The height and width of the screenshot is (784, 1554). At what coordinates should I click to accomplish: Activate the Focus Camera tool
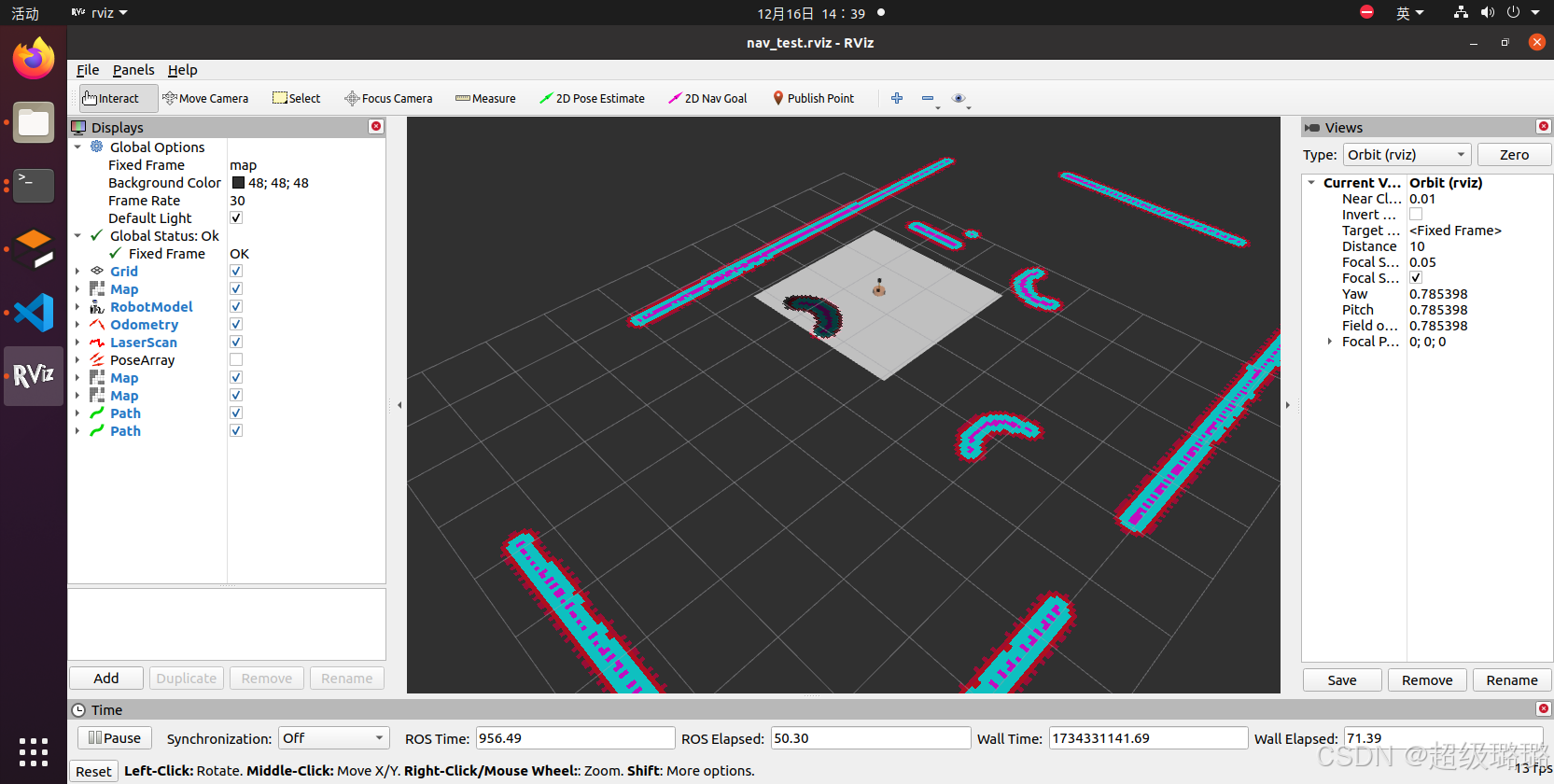(388, 98)
